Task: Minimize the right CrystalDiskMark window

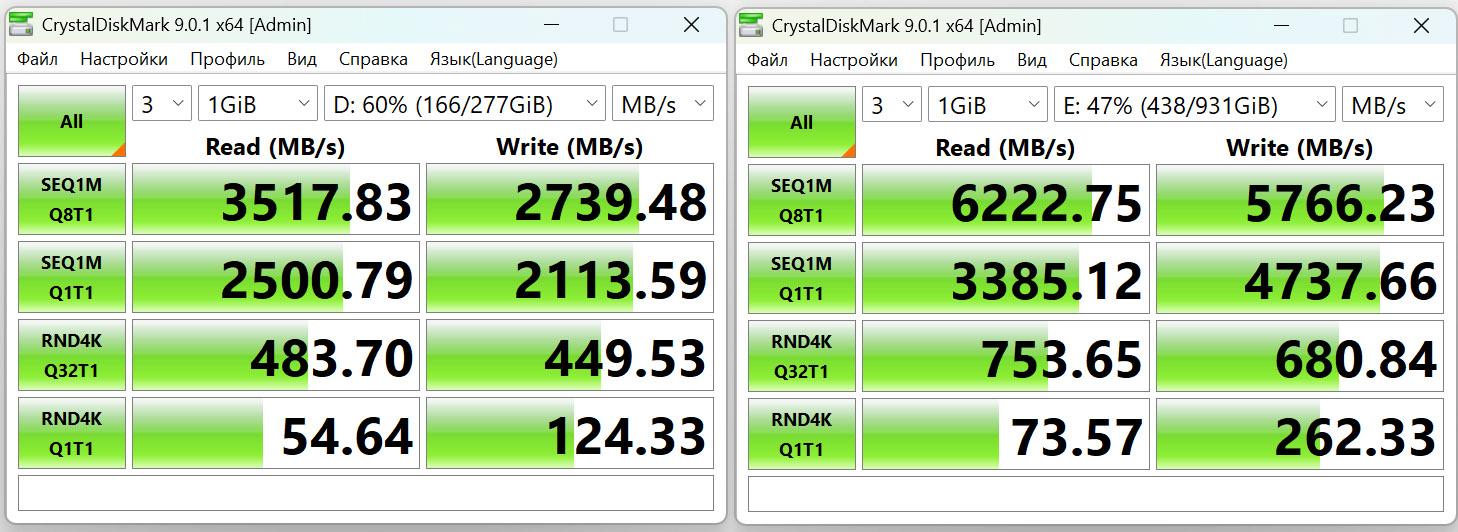Action: (x=1281, y=25)
